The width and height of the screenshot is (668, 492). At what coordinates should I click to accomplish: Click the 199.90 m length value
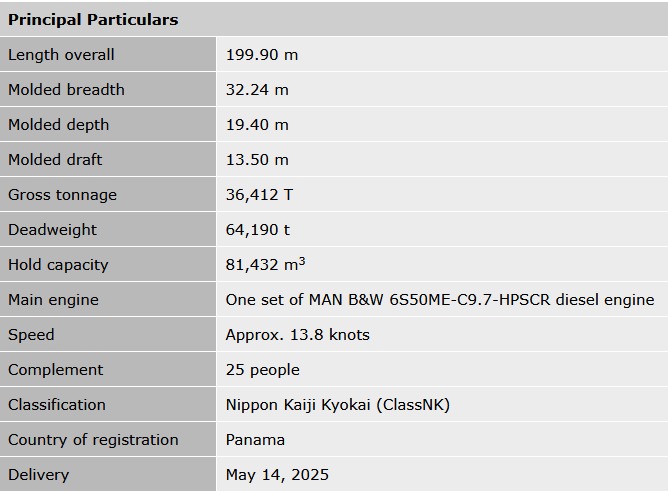click(x=262, y=55)
